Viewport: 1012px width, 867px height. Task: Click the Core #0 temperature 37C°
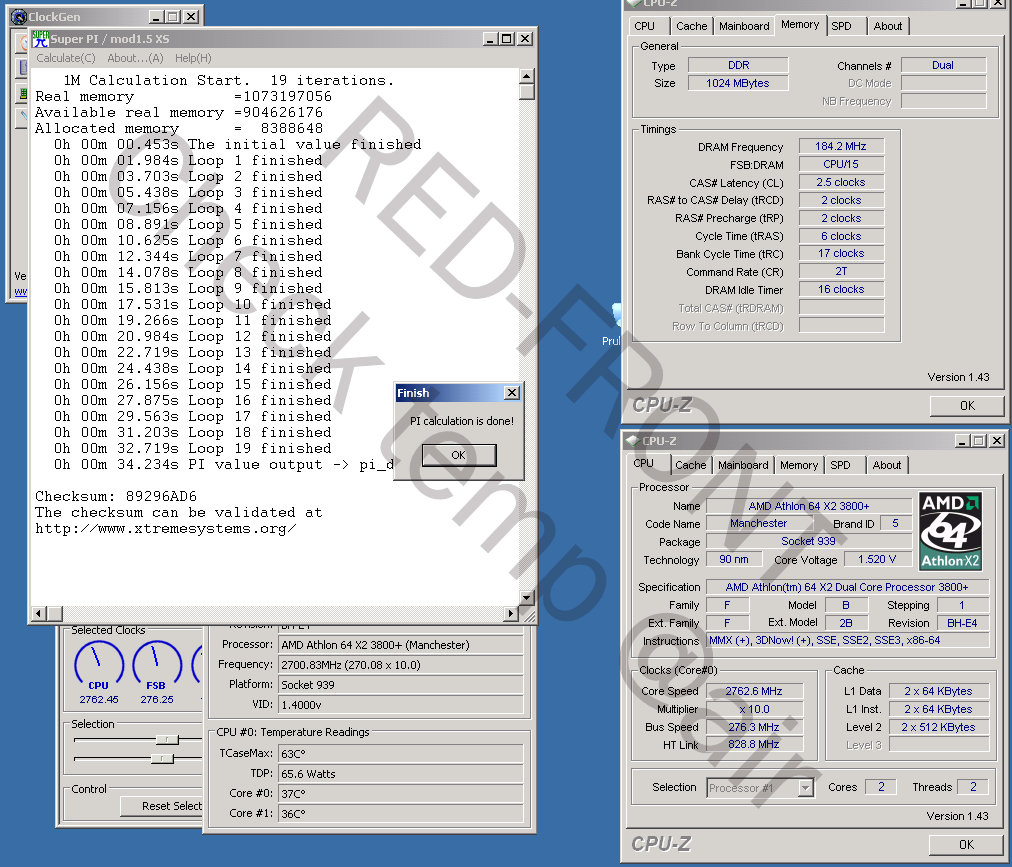(400, 794)
